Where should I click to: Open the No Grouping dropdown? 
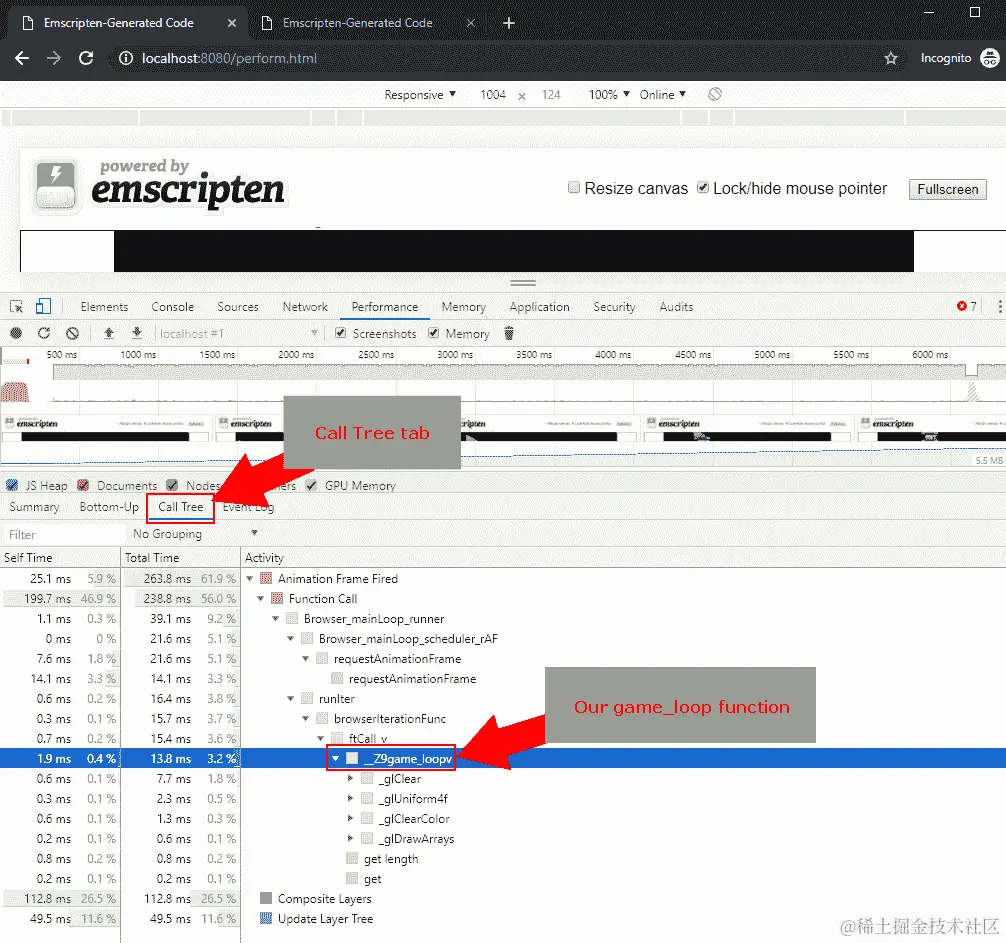click(195, 534)
